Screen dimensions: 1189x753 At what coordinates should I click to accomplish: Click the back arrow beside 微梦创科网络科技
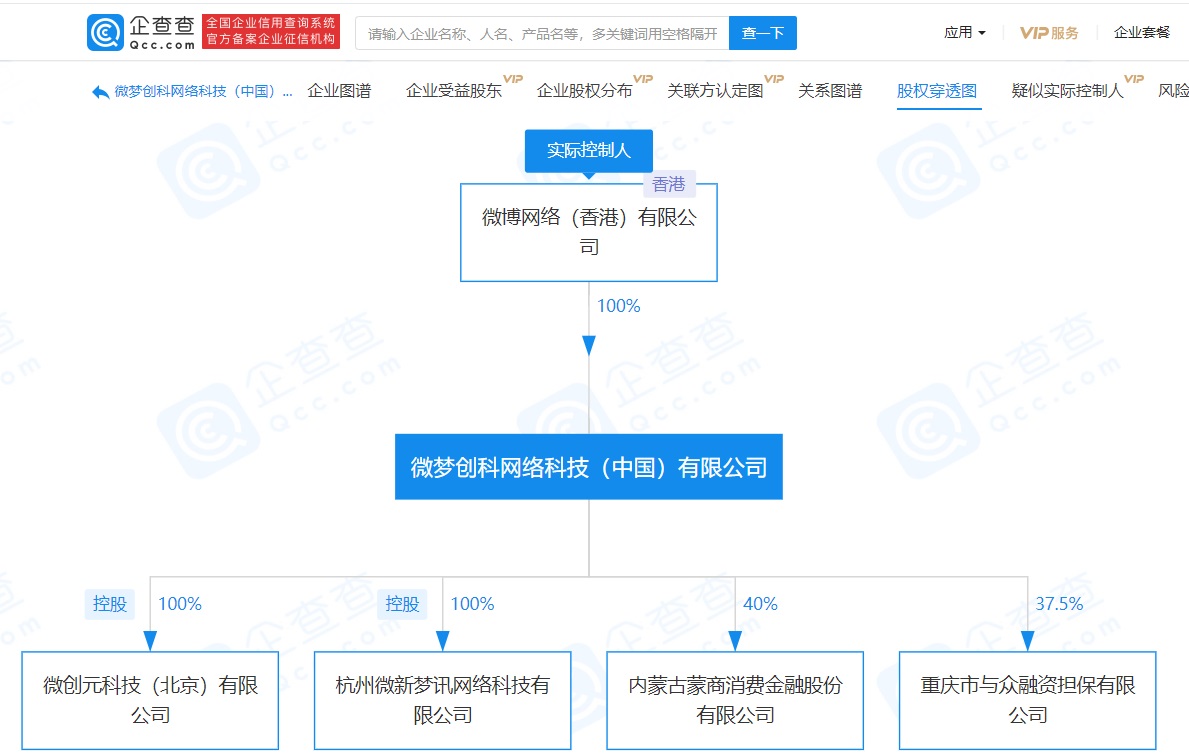coord(100,92)
